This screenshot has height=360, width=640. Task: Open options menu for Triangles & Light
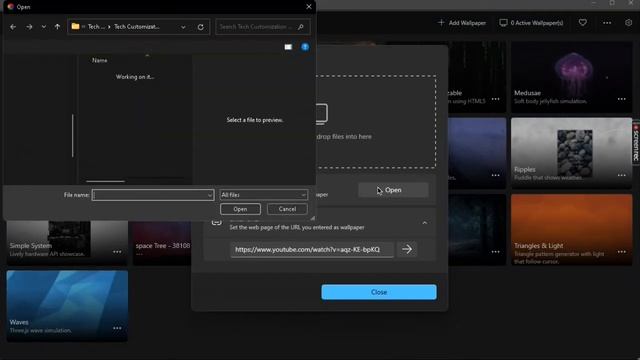621,252
